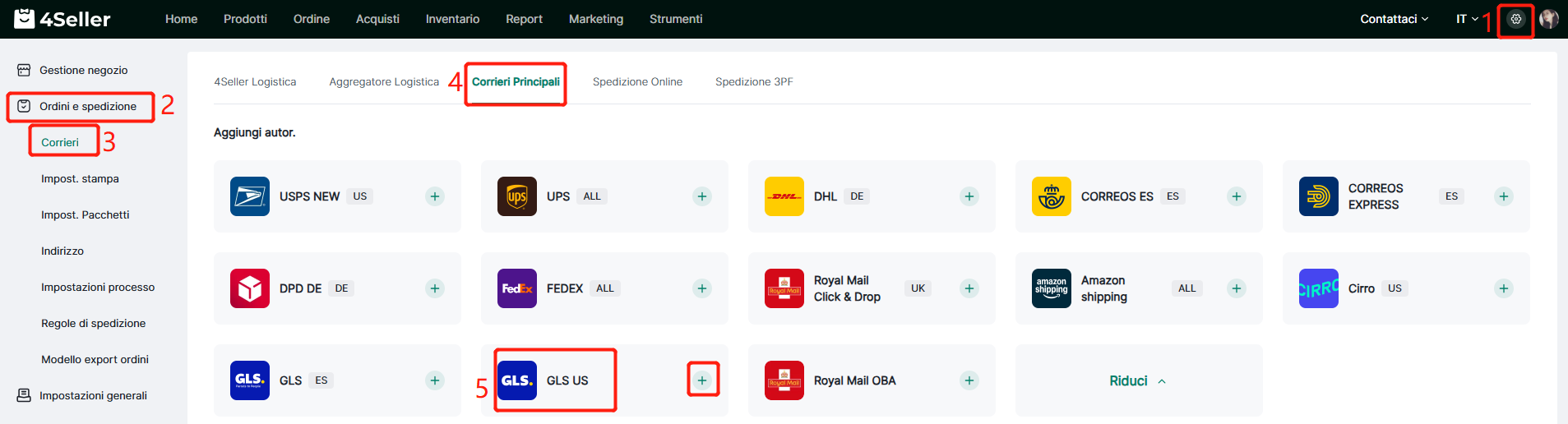Add the USPS NEW carrier with plus
The height and width of the screenshot is (424, 1568).
click(435, 196)
